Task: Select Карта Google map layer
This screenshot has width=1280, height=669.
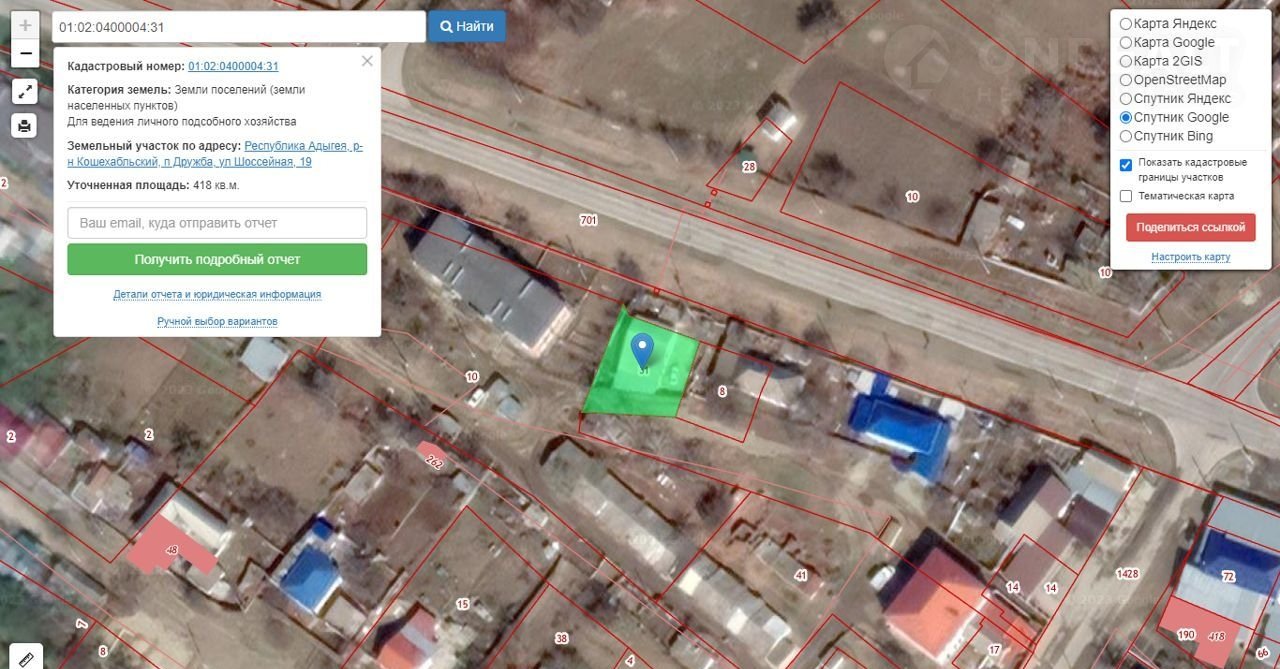Action: coord(1126,43)
